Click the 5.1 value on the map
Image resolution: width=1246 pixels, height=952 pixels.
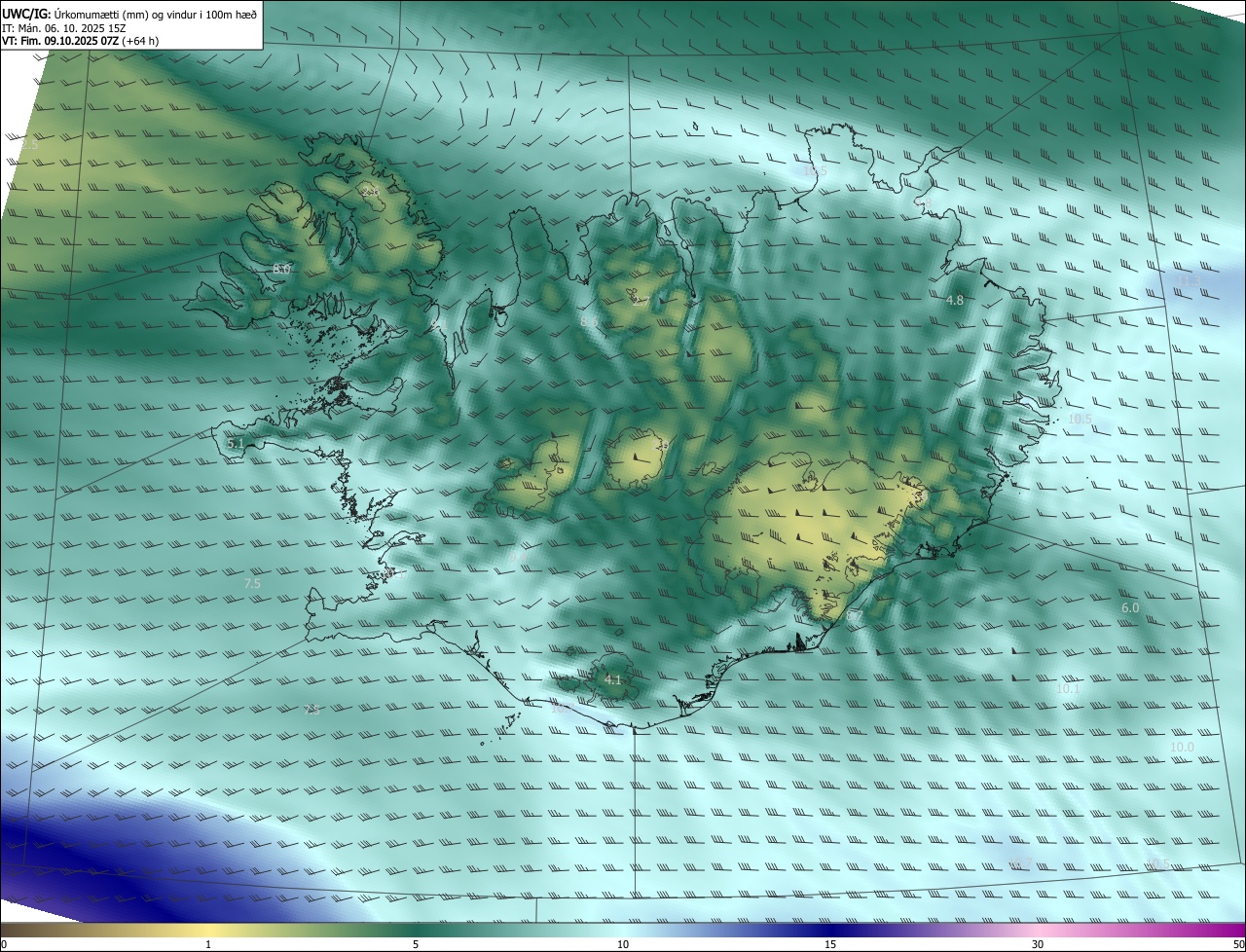click(236, 443)
